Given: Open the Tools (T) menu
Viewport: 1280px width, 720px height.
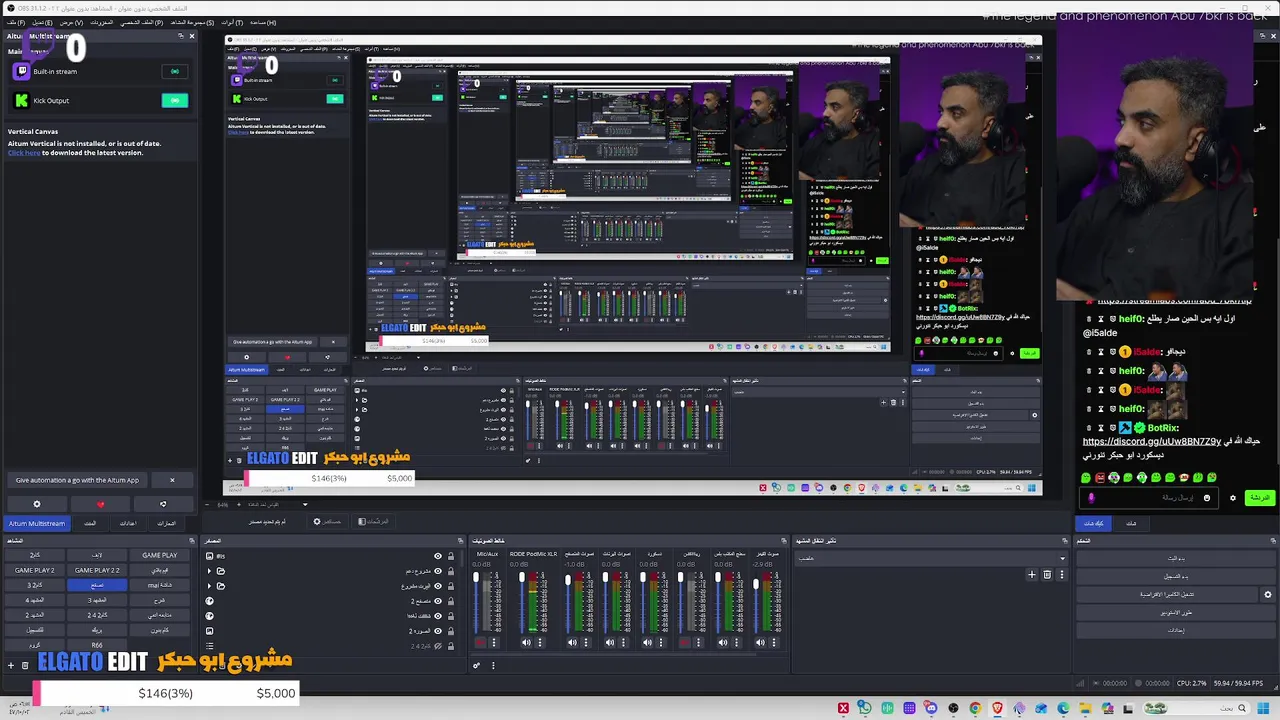Looking at the screenshot, I should (232, 22).
